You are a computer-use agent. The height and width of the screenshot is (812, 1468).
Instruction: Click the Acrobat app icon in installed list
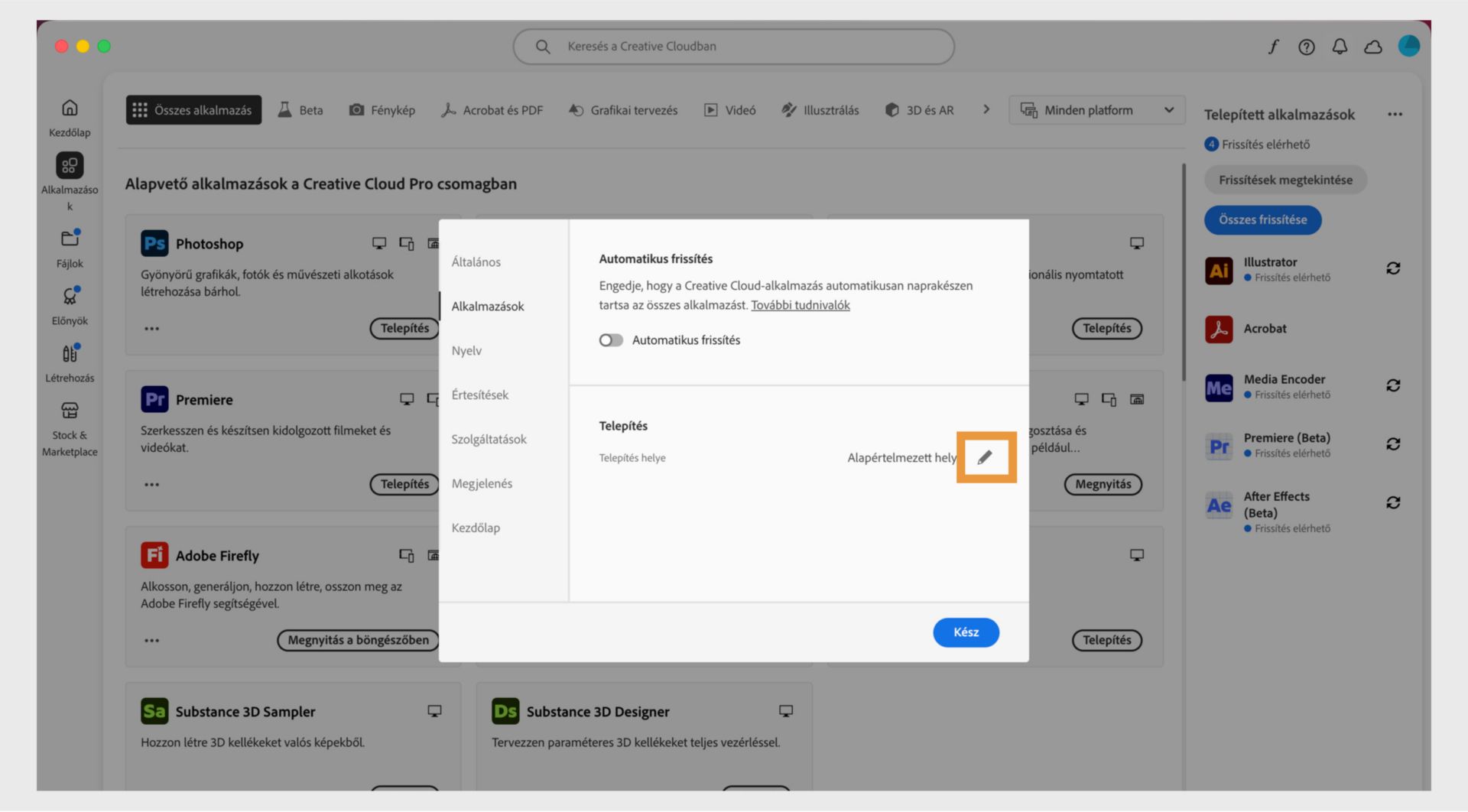(x=1219, y=329)
